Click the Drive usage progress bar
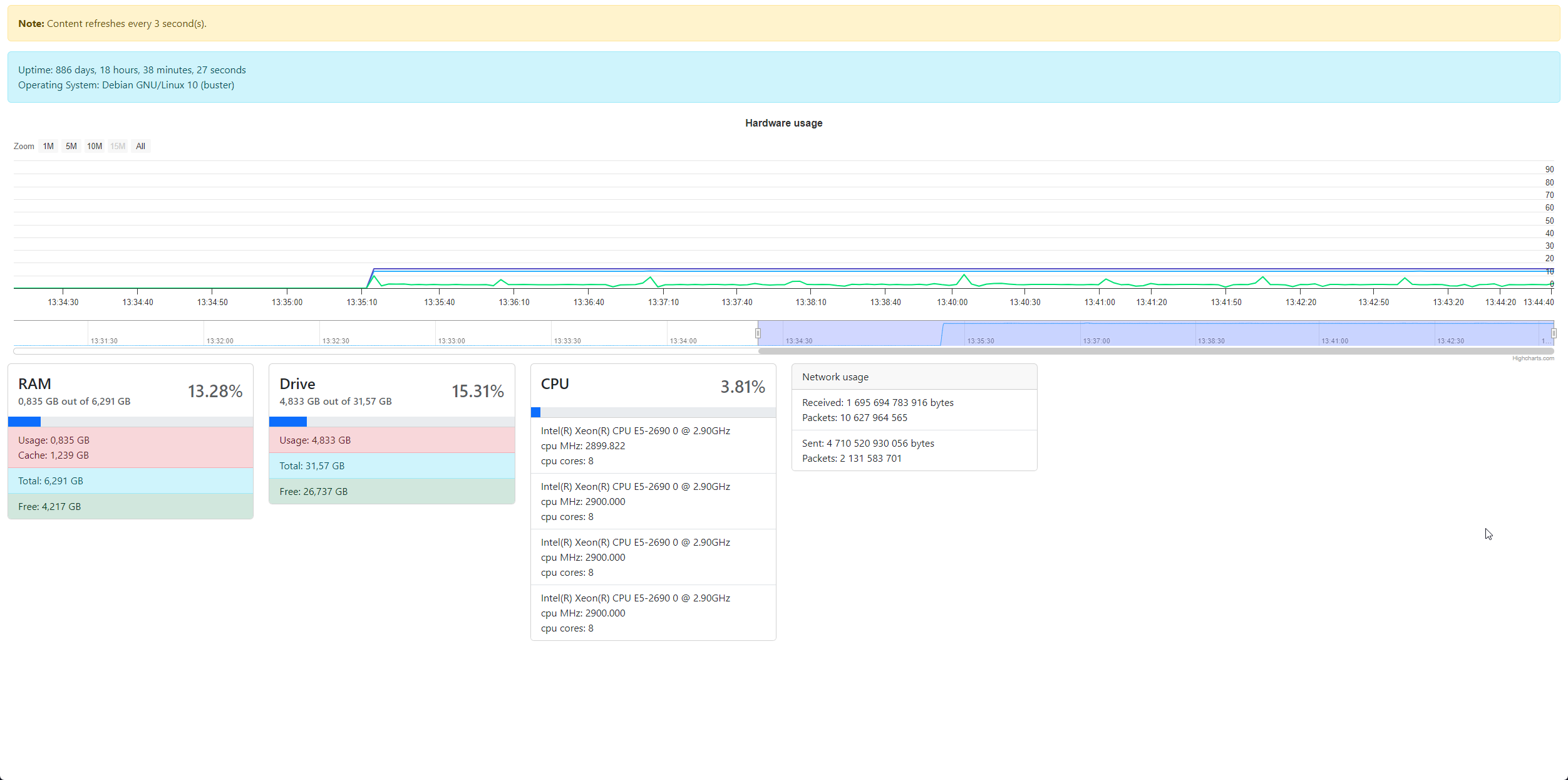The image size is (1568, 780). [391, 422]
